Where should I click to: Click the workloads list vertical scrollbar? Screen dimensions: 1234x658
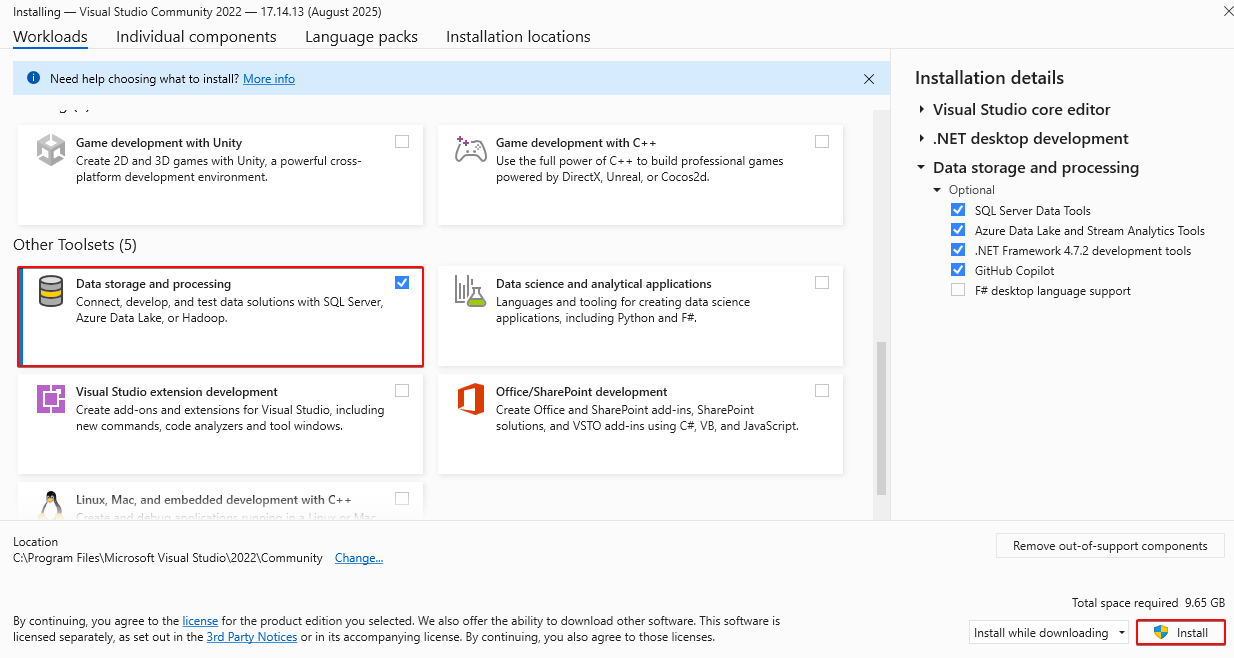(x=881, y=418)
